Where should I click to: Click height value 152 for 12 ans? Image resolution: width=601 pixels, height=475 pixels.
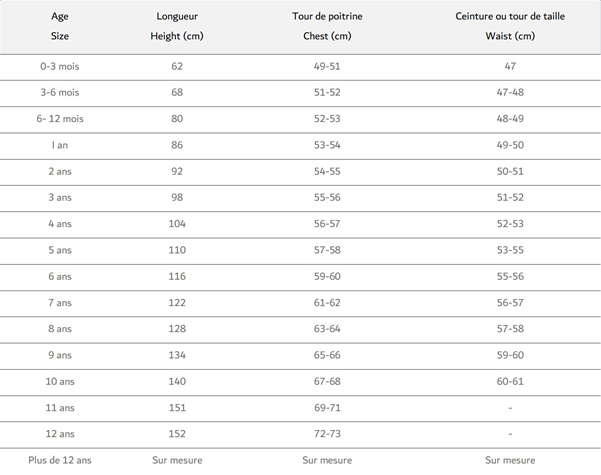point(177,434)
